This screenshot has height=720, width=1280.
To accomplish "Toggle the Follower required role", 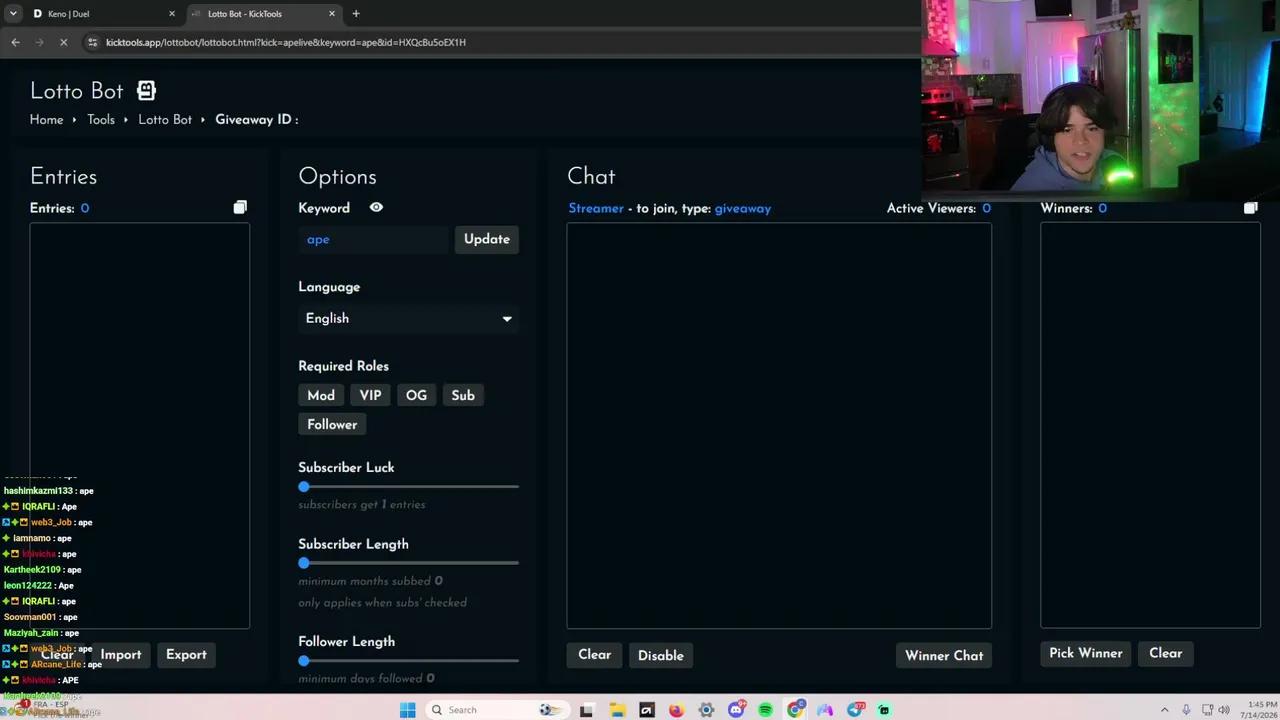I will click(332, 424).
